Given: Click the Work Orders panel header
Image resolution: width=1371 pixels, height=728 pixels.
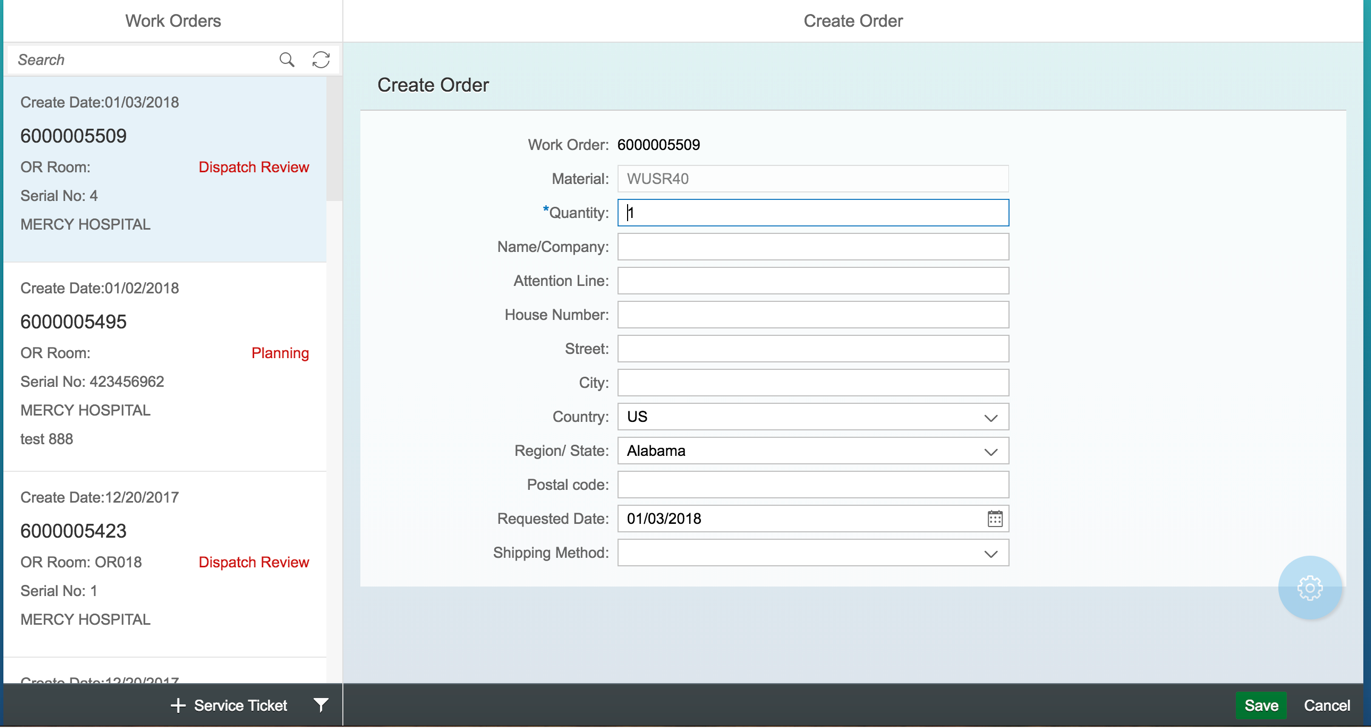Looking at the screenshot, I should (x=173, y=21).
